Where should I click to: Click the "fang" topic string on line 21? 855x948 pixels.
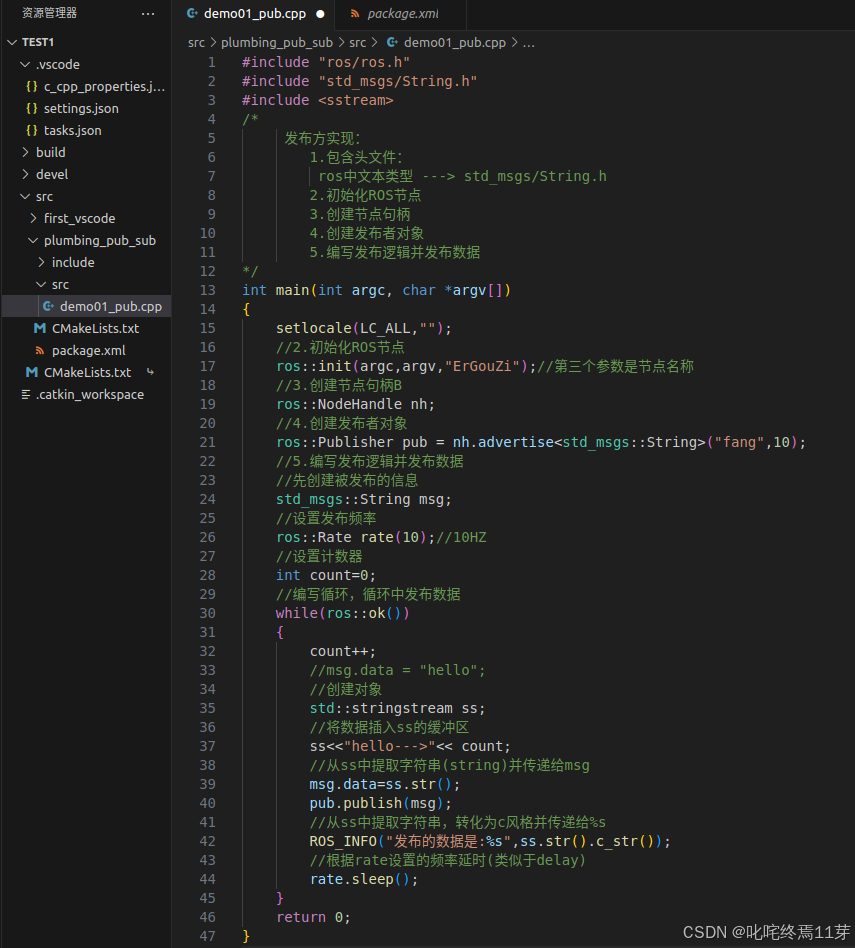740,443
